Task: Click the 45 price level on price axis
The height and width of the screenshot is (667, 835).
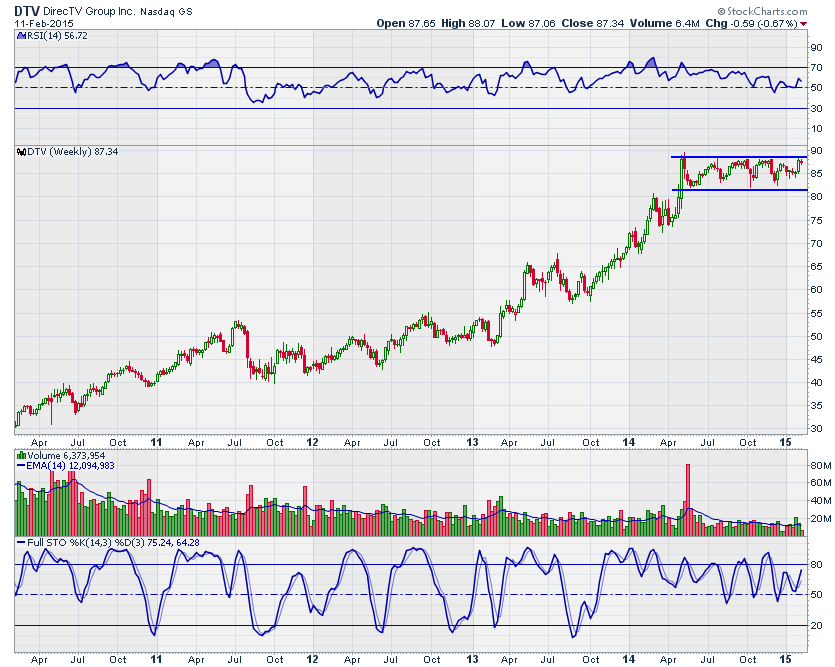Action: tap(816, 360)
